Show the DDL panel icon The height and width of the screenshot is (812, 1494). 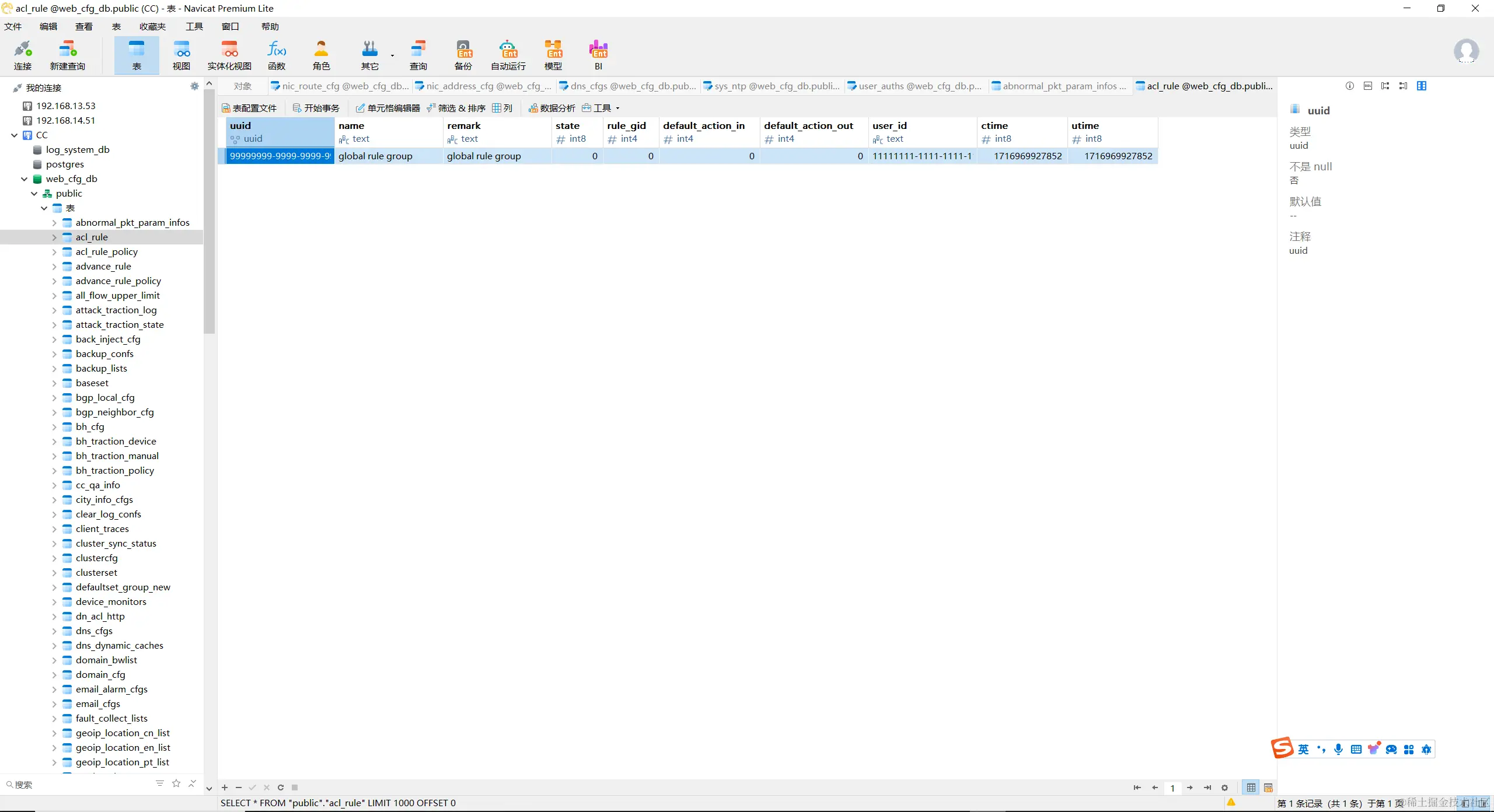1368,86
